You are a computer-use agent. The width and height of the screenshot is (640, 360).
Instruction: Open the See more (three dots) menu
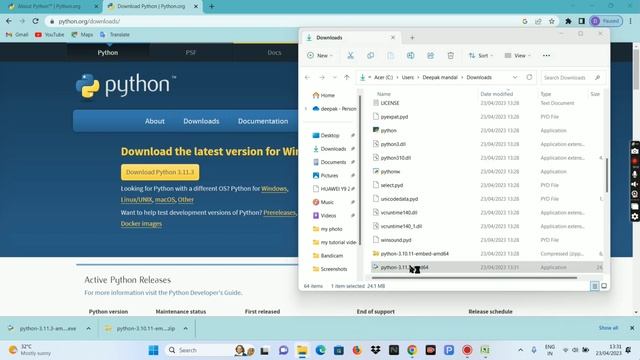(x=546, y=56)
